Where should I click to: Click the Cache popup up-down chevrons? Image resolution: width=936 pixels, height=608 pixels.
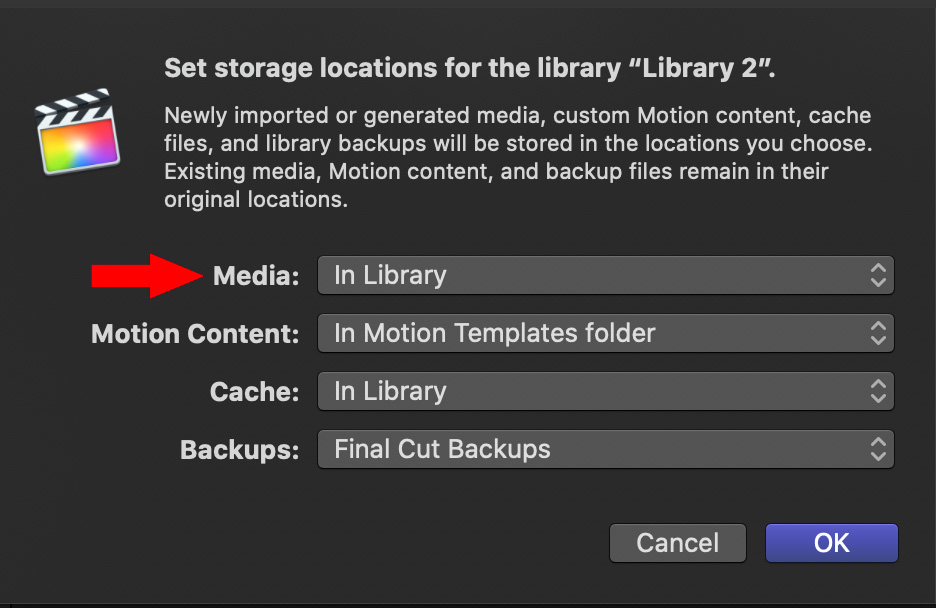click(x=878, y=391)
